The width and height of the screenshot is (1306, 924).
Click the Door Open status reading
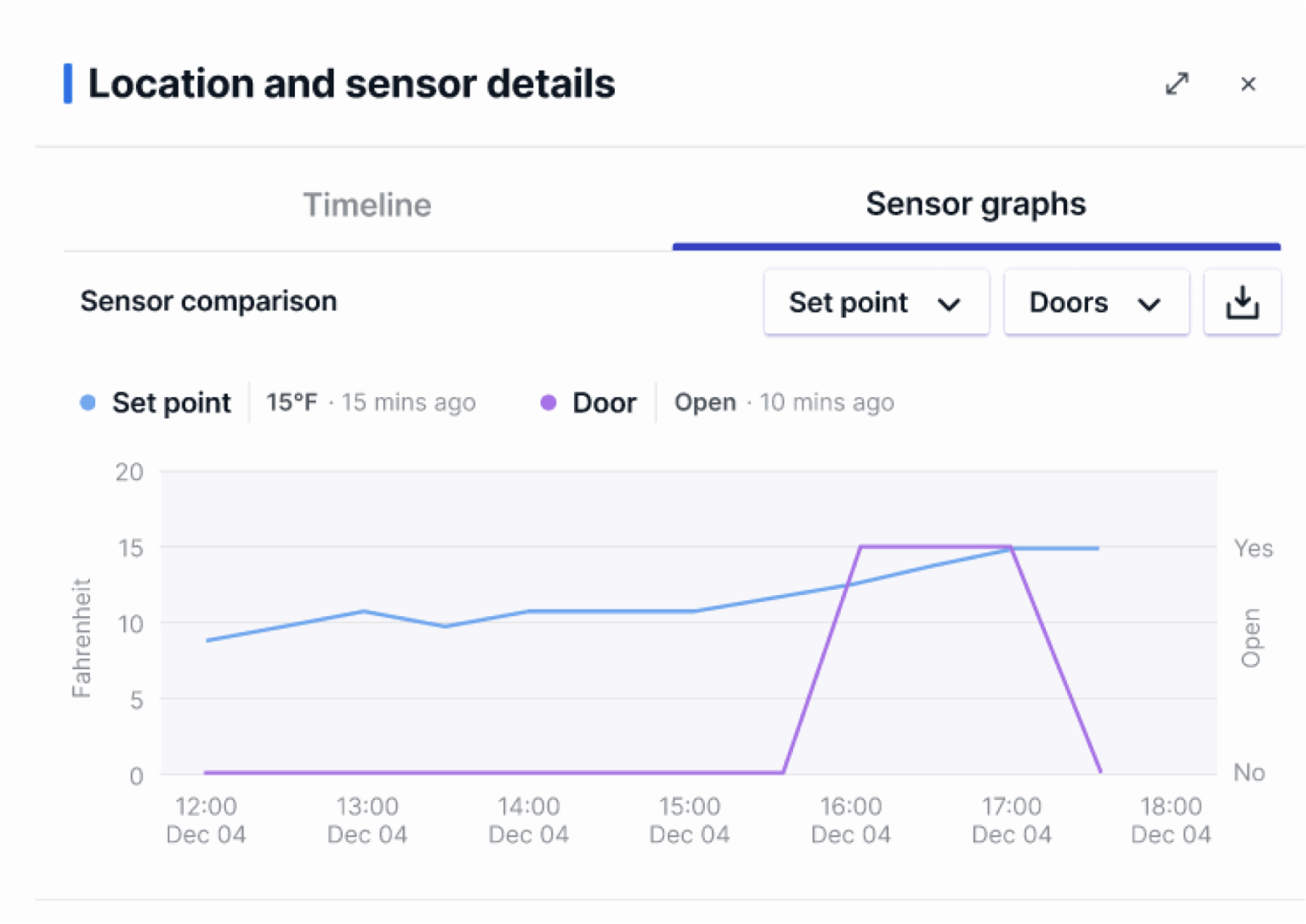pos(705,403)
